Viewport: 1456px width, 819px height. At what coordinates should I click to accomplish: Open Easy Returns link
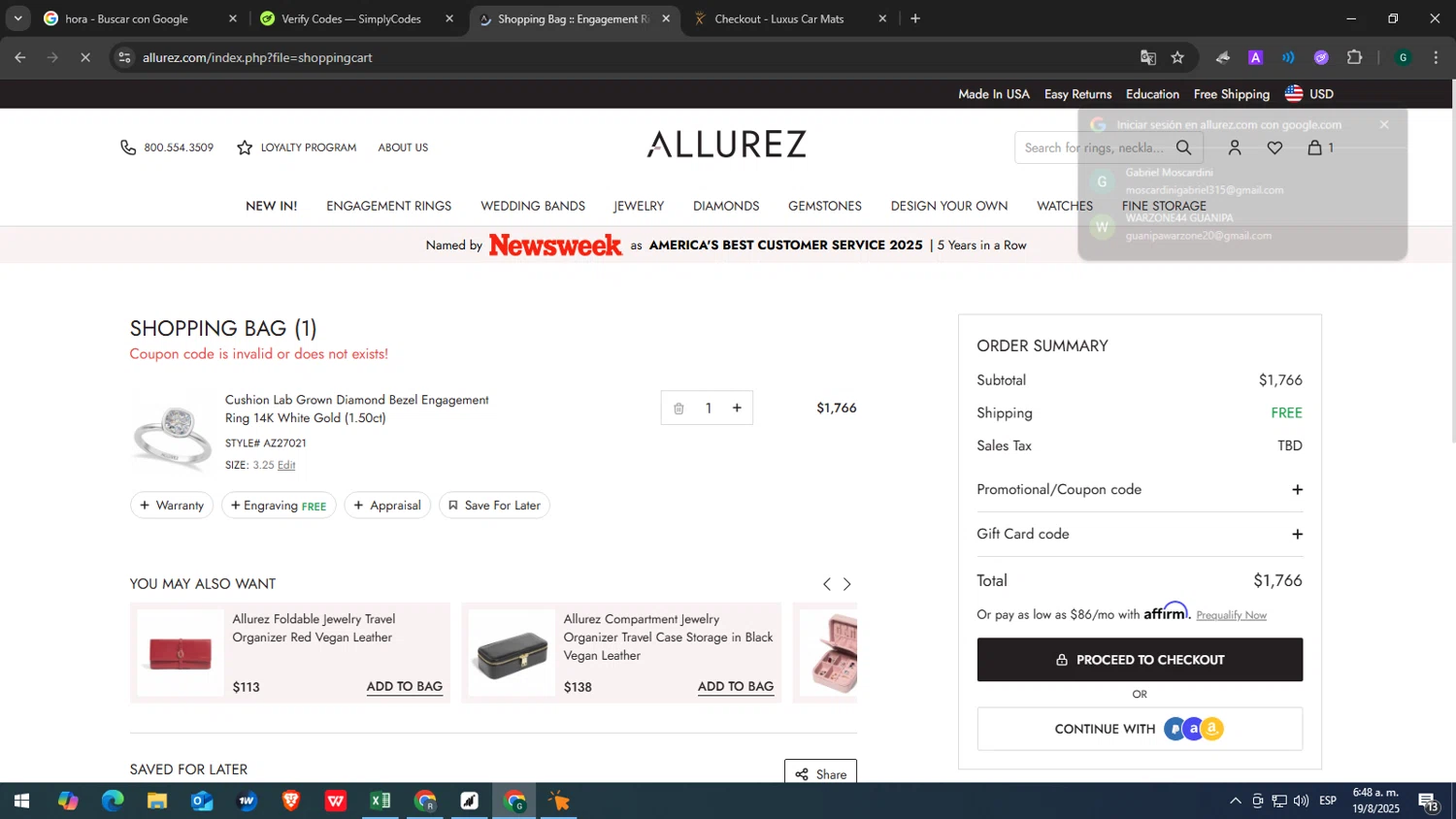tap(1077, 94)
